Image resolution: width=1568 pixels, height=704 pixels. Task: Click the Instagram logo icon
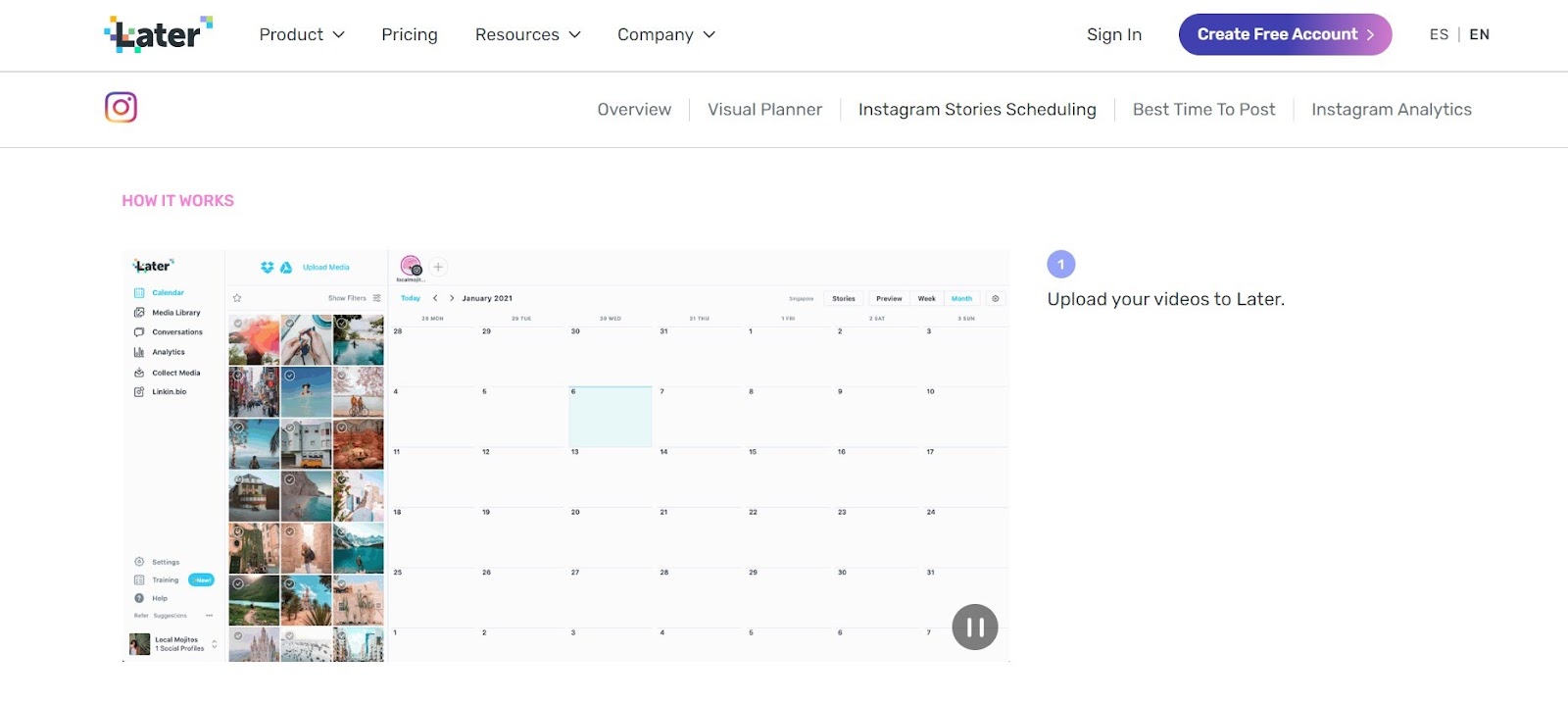tap(121, 107)
